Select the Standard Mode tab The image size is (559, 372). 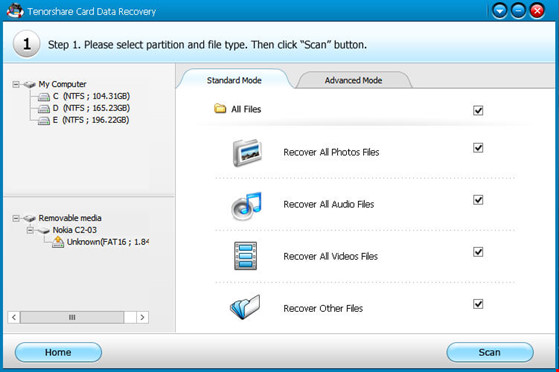(x=234, y=80)
